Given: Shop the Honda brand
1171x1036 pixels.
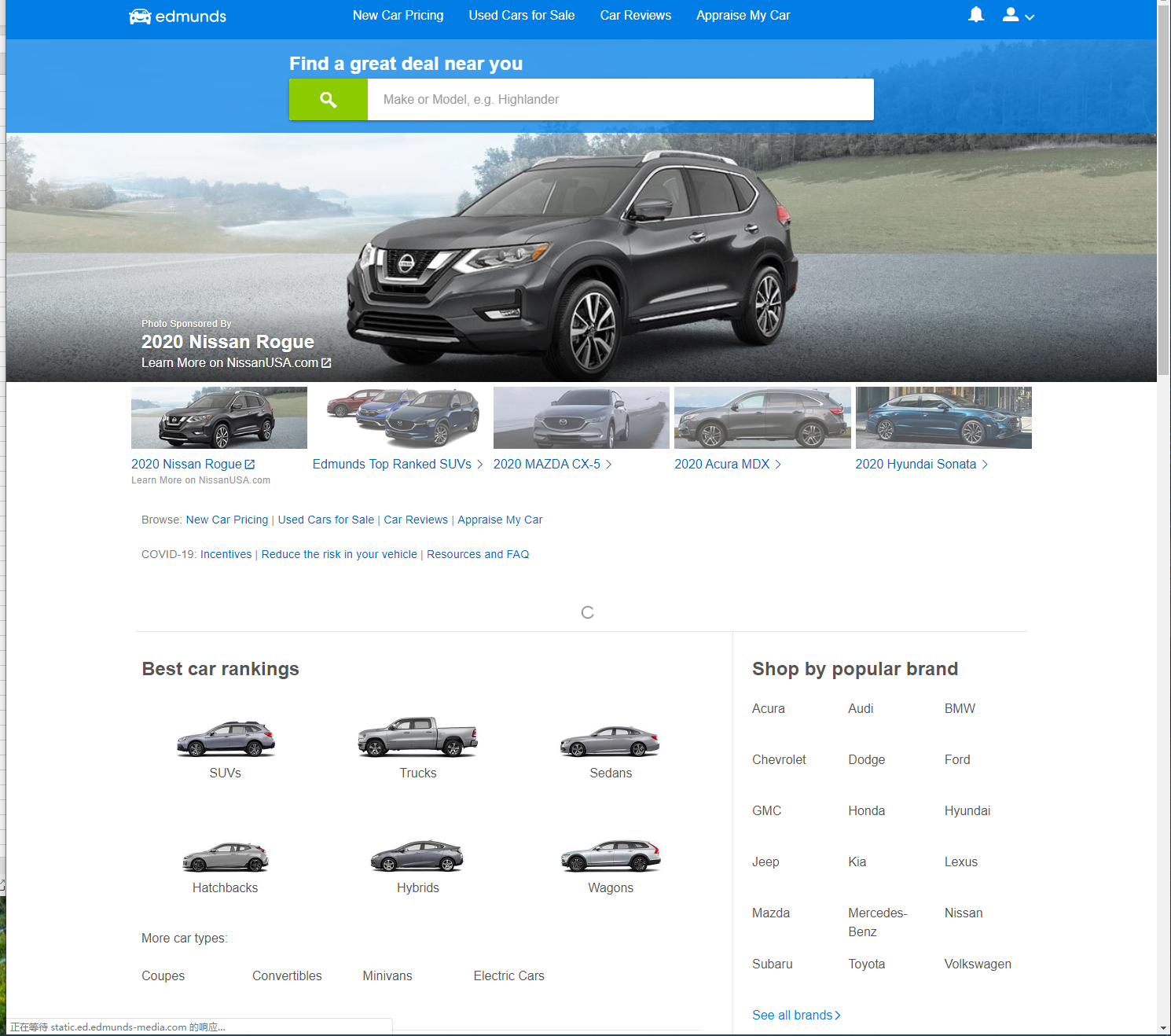Looking at the screenshot, I should [867, 810].
